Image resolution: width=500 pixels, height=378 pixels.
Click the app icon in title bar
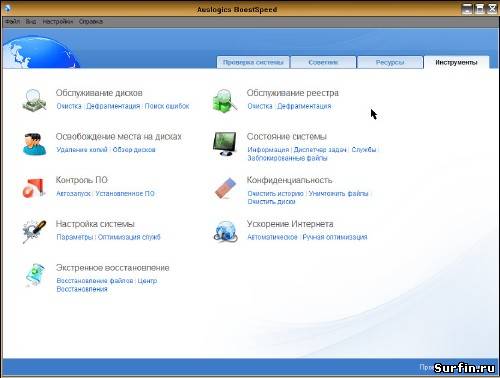(x=7, y=8)
